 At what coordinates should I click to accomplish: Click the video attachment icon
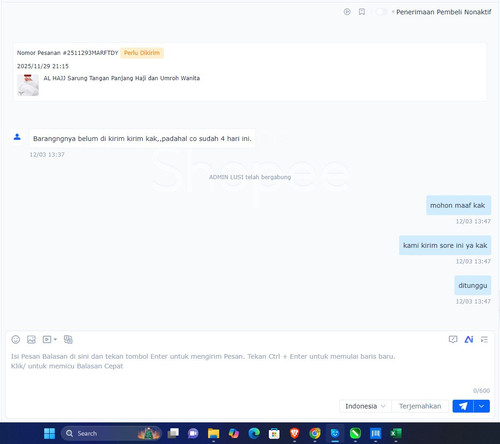coord(47,339)
